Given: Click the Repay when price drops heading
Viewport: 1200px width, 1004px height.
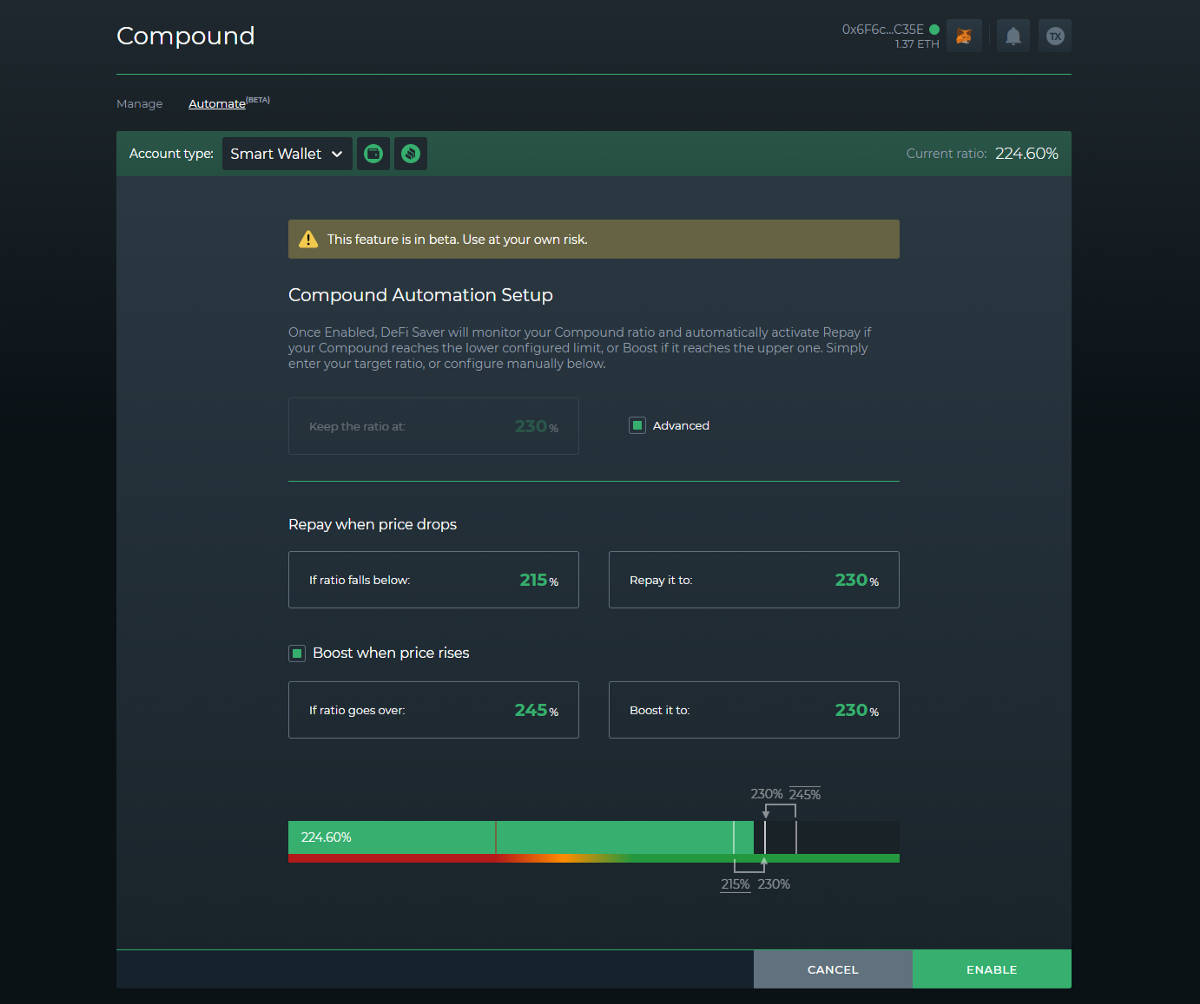Looking at the screenshot, I should [x=372, y=524].
